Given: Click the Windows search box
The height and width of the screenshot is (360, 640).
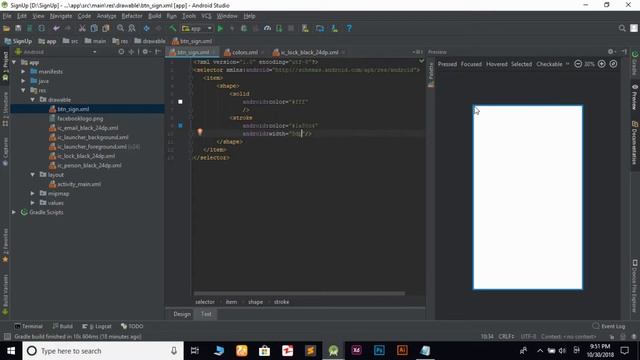Looking at the screenshot, I should pyautogui.click(x=102, y=351).
